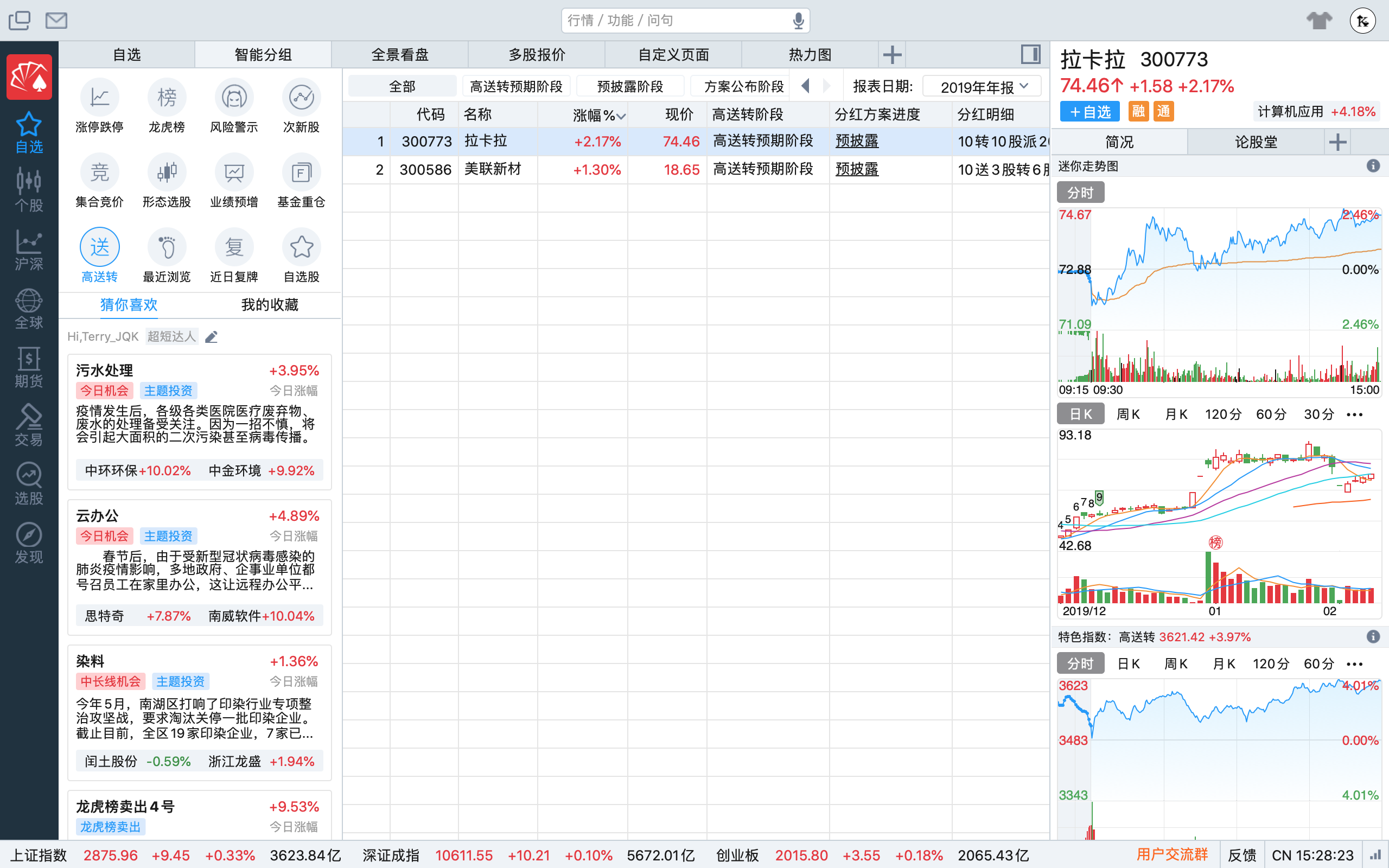Open 期货 futures sidebar section
This screenshot has width=1389, height=868.
tap(29, 367)
